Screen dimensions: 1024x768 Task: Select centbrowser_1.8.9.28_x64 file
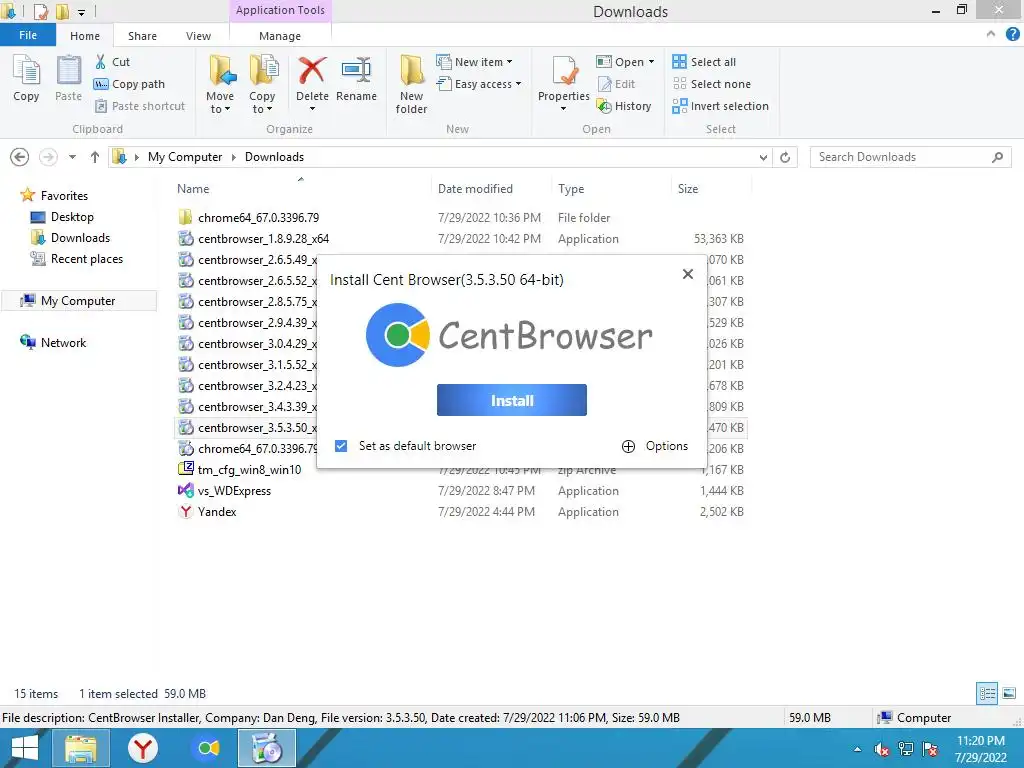point(263,238)
